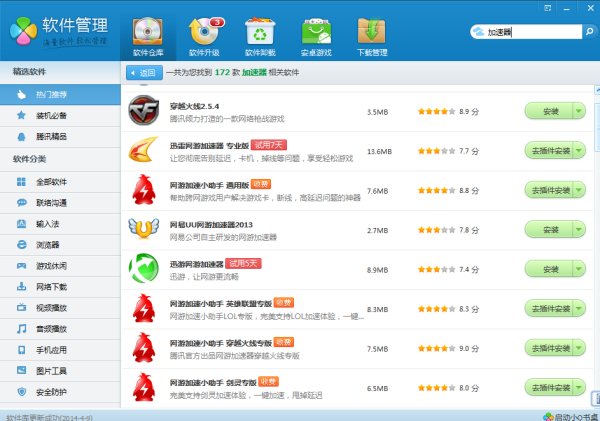Expand install arrow for 网易UU网游加速器2013

click(x=579, y=230)
